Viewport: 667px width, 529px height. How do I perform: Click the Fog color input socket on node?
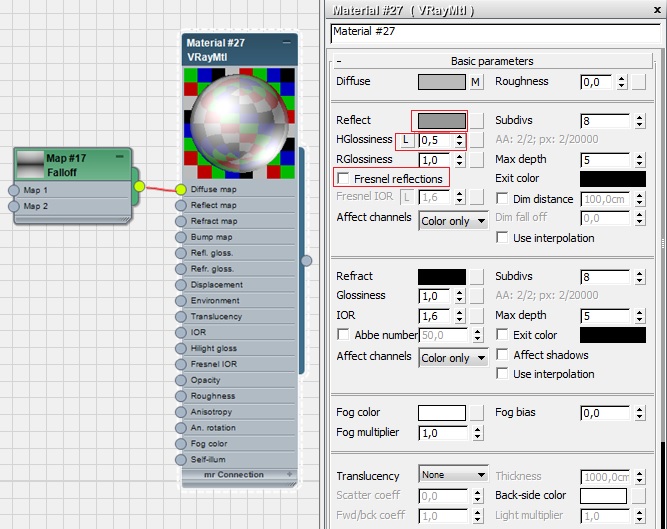pos(181,444)
